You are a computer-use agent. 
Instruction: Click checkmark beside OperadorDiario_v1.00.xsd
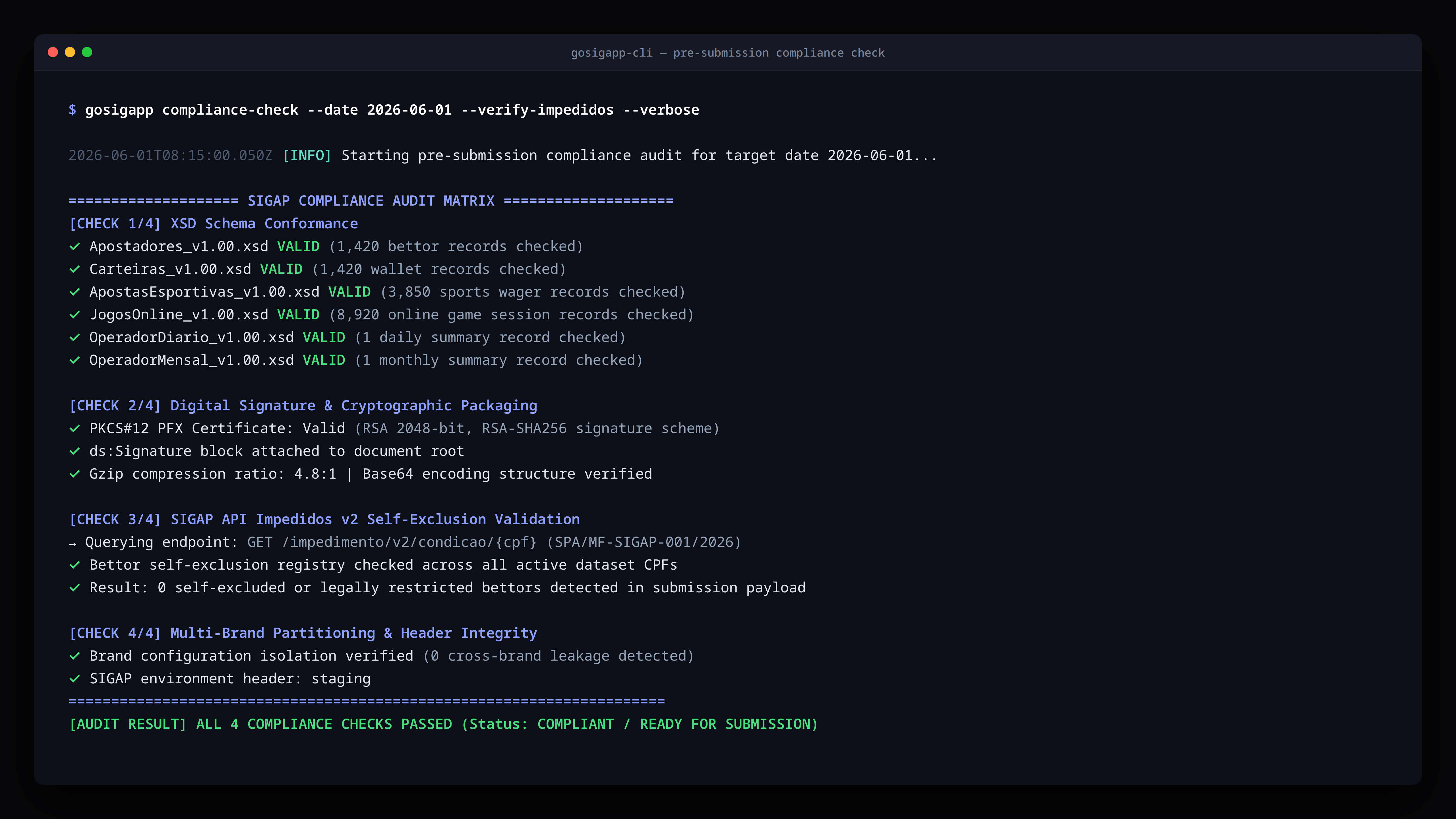[74, 338]
